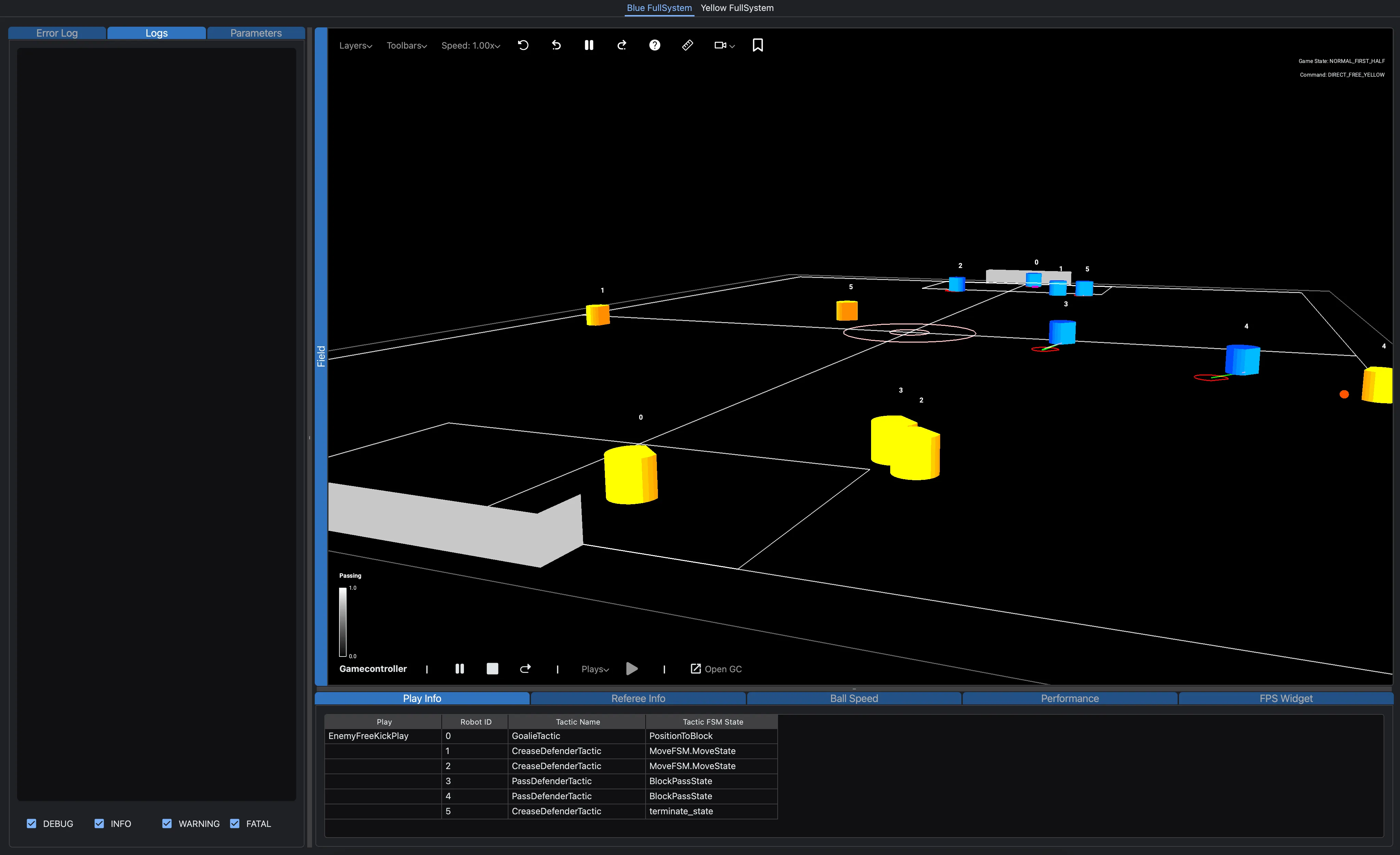Switch to the Yellow FullSystem tab
1400x855 pixels.
pyautogui.click(x=737, y=8)
